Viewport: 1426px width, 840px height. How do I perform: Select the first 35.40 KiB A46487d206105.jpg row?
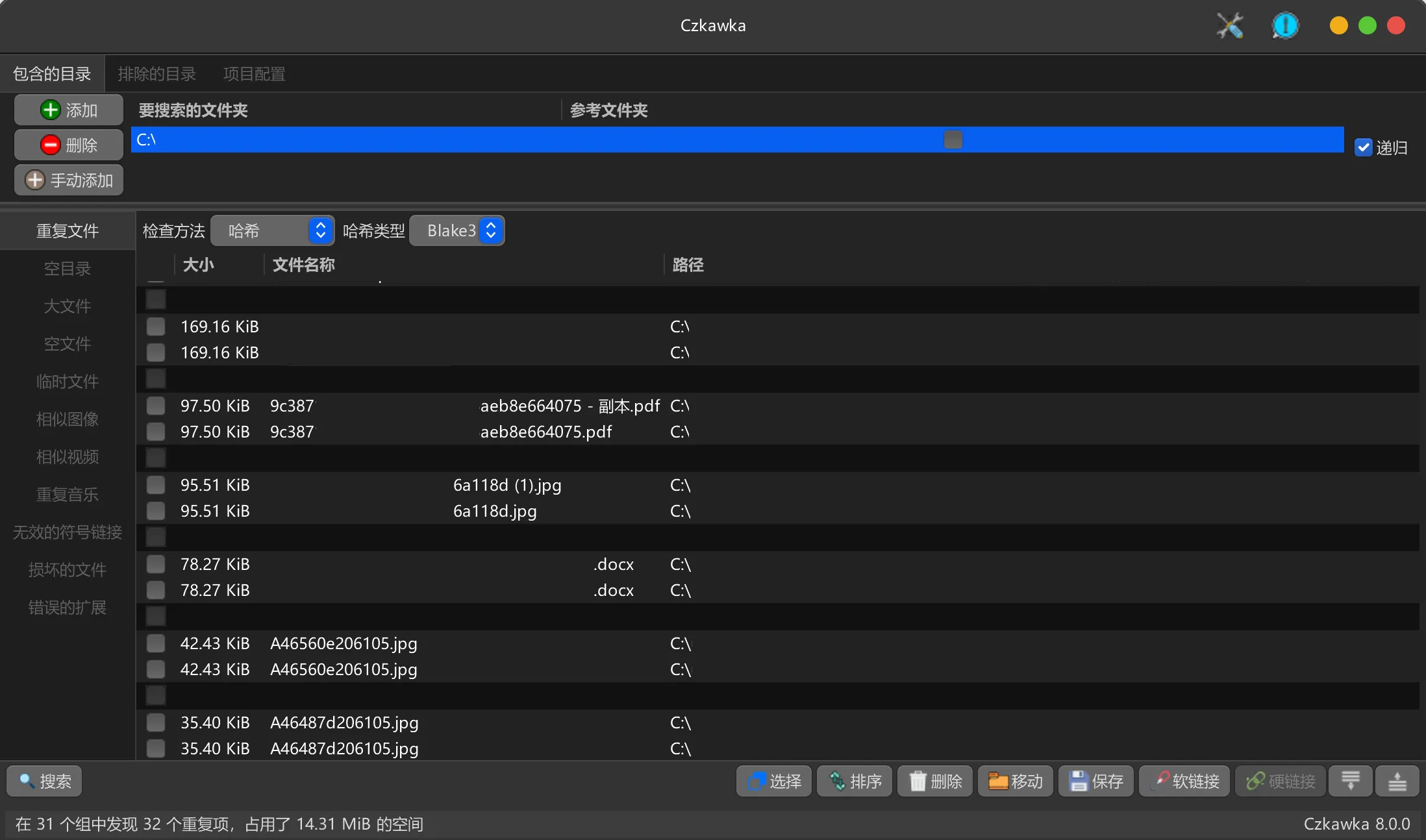pyautogui.click(x=777, y=723)
